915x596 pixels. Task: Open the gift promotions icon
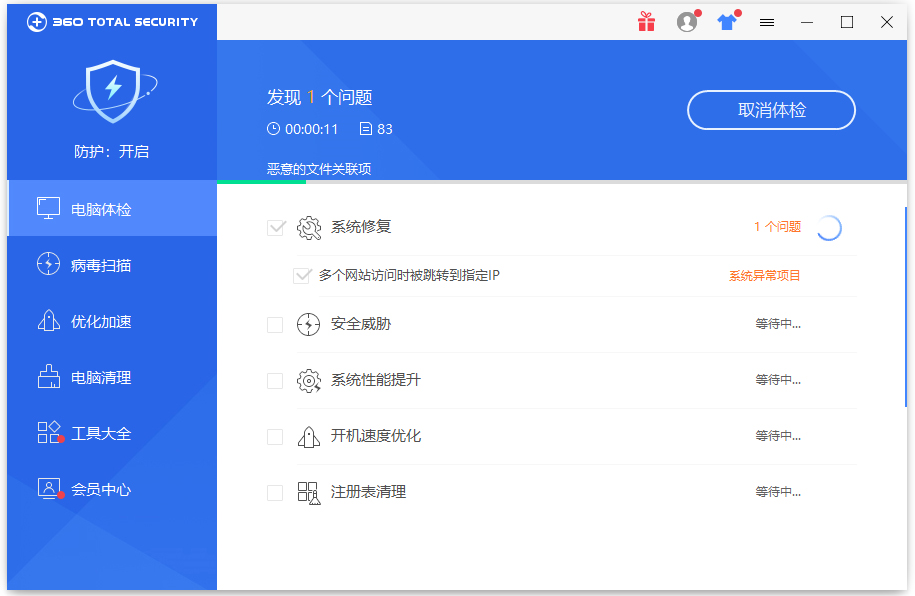pos(645,21)
